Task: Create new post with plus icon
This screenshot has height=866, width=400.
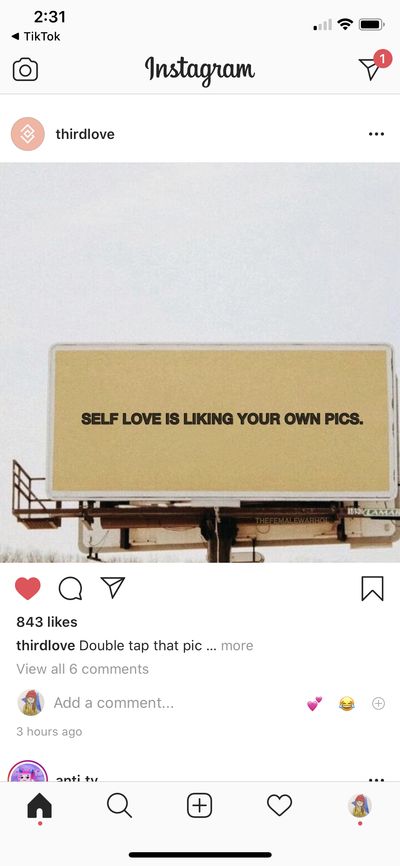Action: tap(199, 806)
